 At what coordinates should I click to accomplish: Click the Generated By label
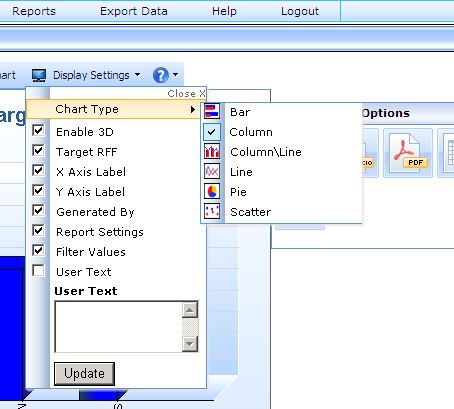click(95, 212)
